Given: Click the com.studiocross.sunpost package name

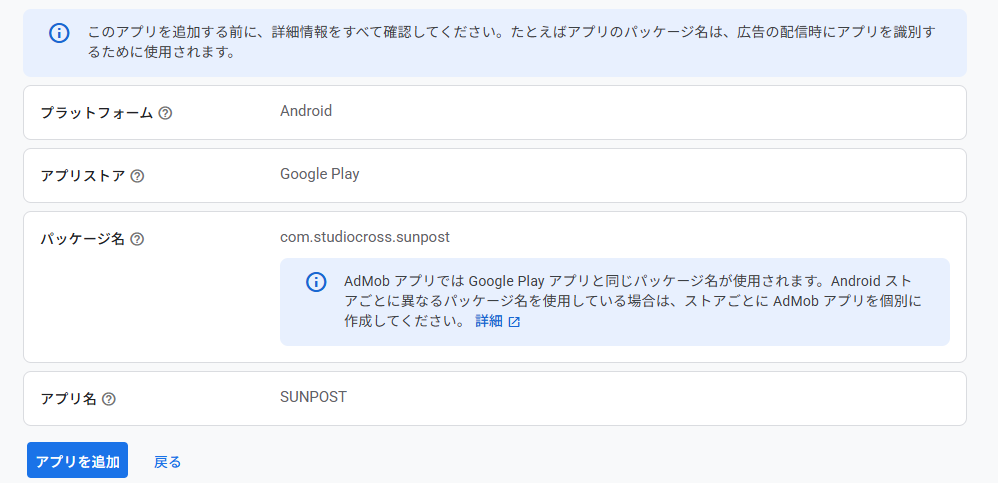Looking at the screenshot, I should point(367,237).
